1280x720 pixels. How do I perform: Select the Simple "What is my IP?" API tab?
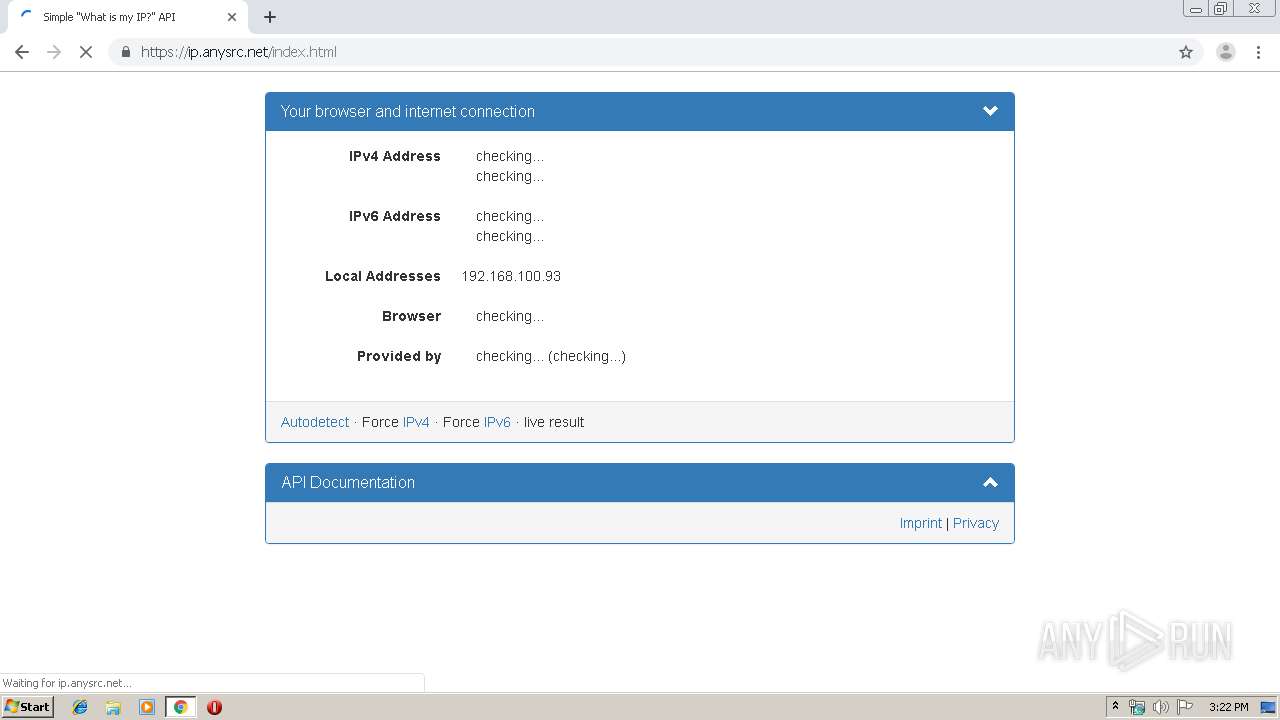click(x=126, y=17)
